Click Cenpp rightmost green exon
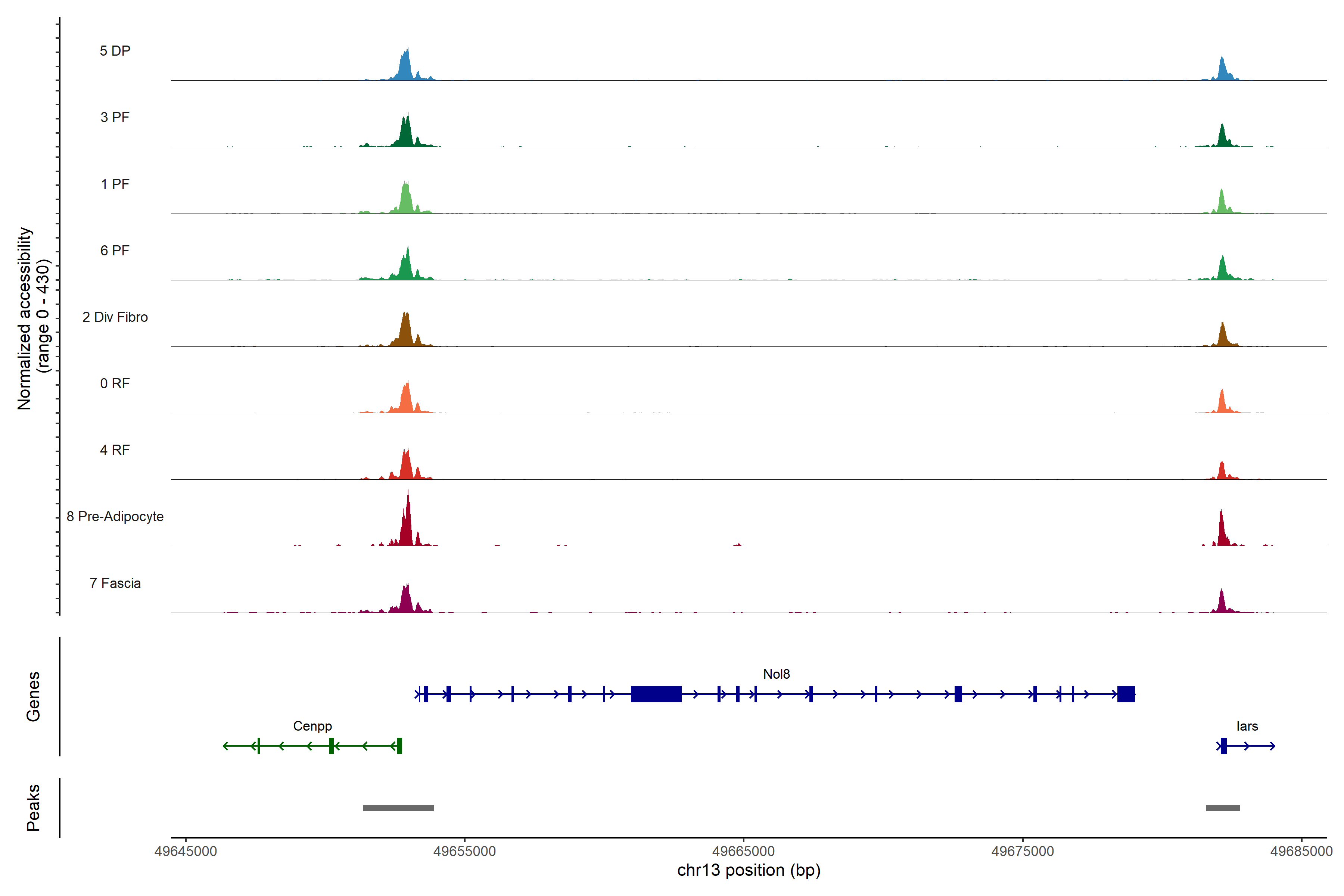The height and width of the screenshot is (896, 1344). tap(399, 746)
